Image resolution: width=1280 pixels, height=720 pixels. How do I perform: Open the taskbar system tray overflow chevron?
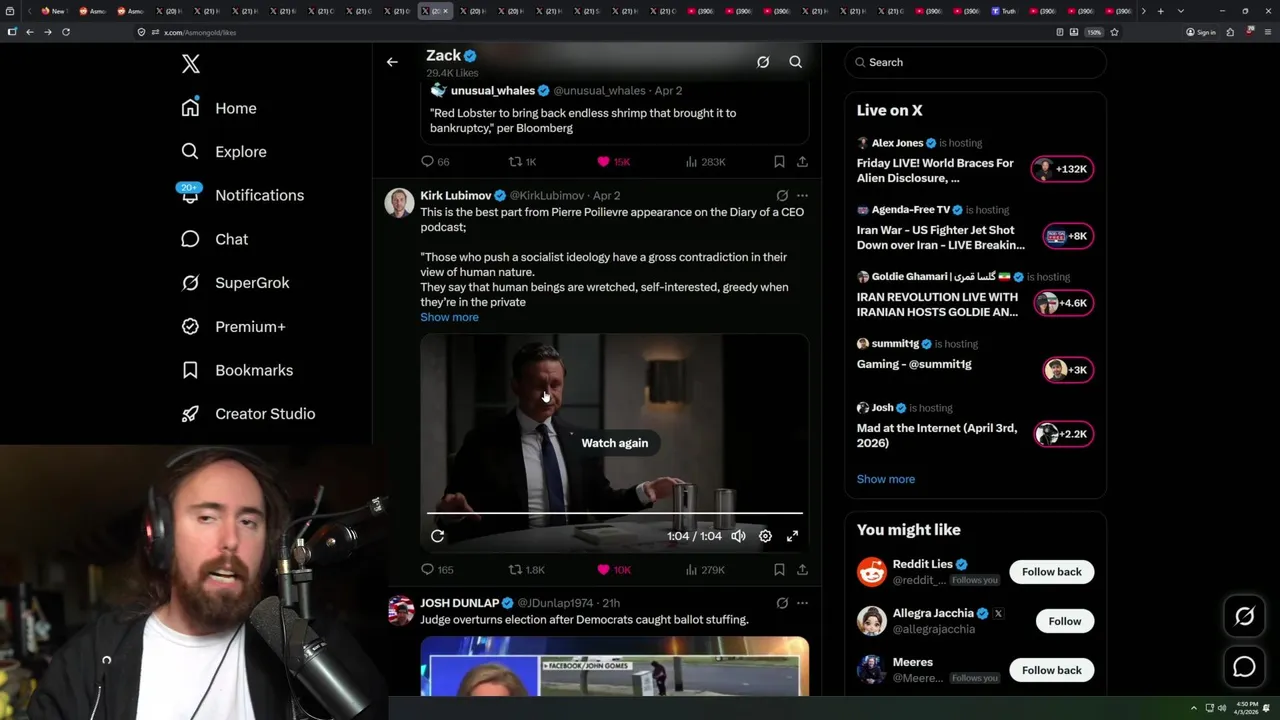pyautogui.click(x=1193, y=708)
